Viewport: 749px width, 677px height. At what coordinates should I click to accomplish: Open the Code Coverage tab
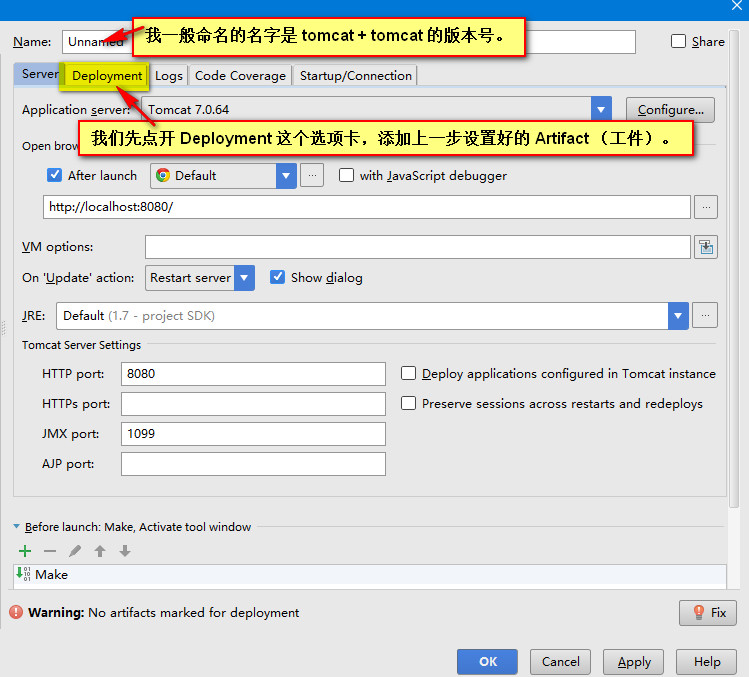pyautogui.click(x=240, y=76)
